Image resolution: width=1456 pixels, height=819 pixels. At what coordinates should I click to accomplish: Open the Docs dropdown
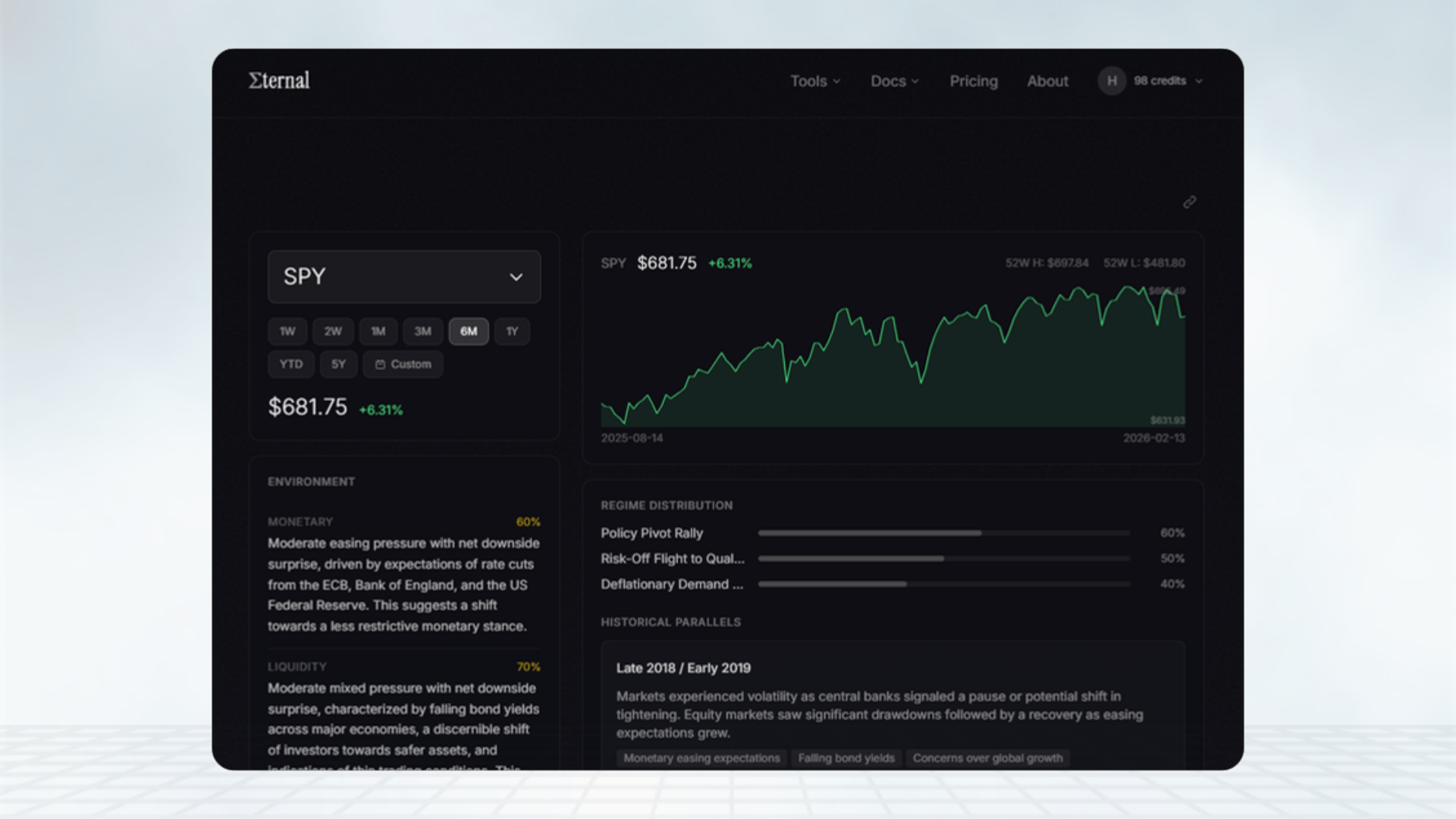pyautogui.click(x=894, y=81)
